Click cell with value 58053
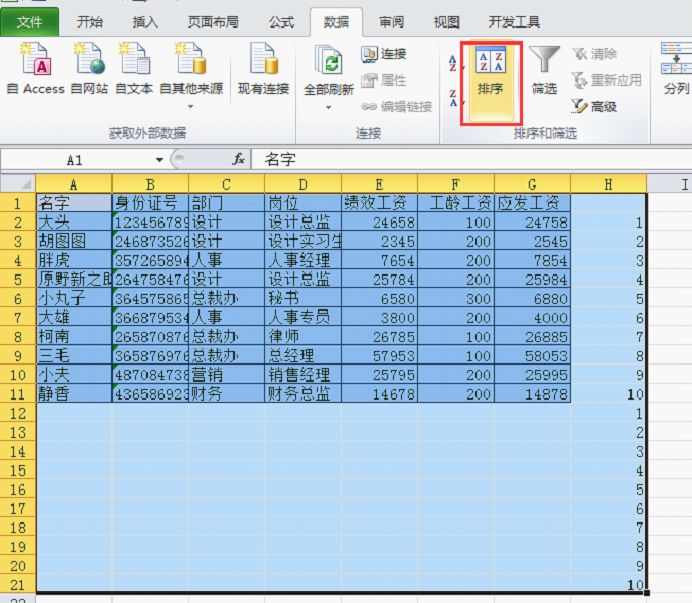This screenshot has width=692, height=603. (532, 356)
